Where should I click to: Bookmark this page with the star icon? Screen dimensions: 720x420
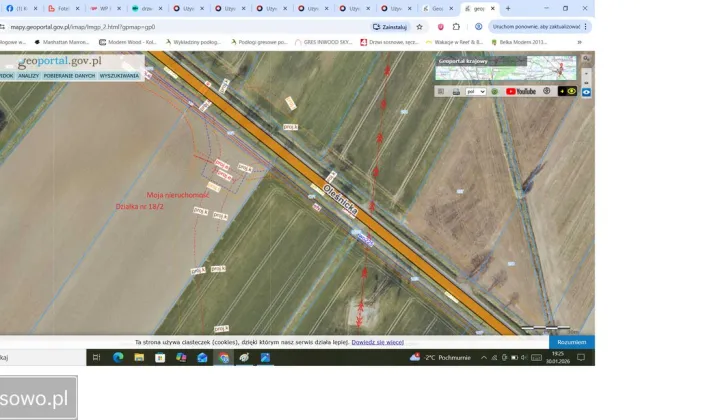pyautogui.click(x=419, y=27)
